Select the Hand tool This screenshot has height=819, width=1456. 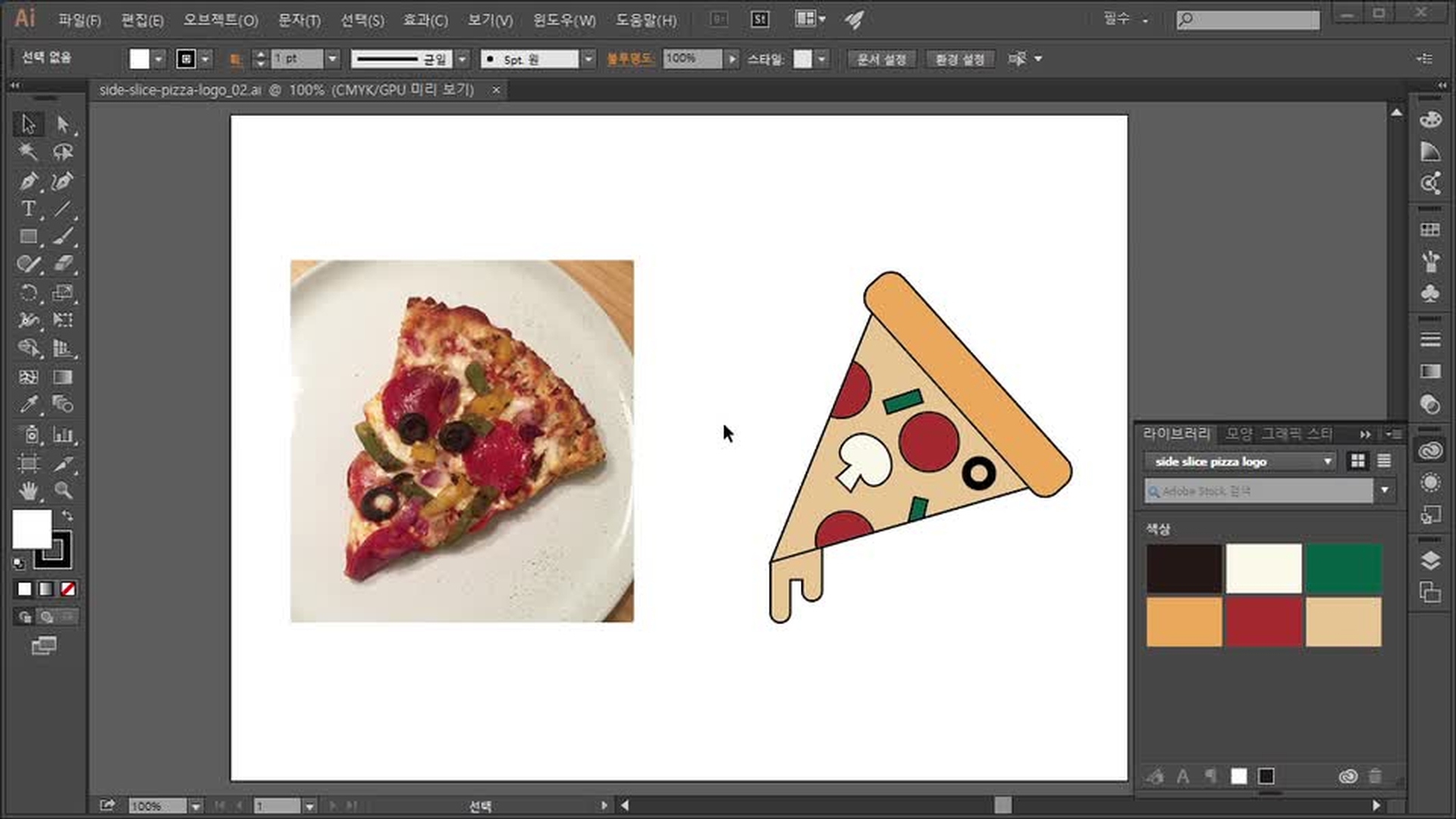click(28, 491)
